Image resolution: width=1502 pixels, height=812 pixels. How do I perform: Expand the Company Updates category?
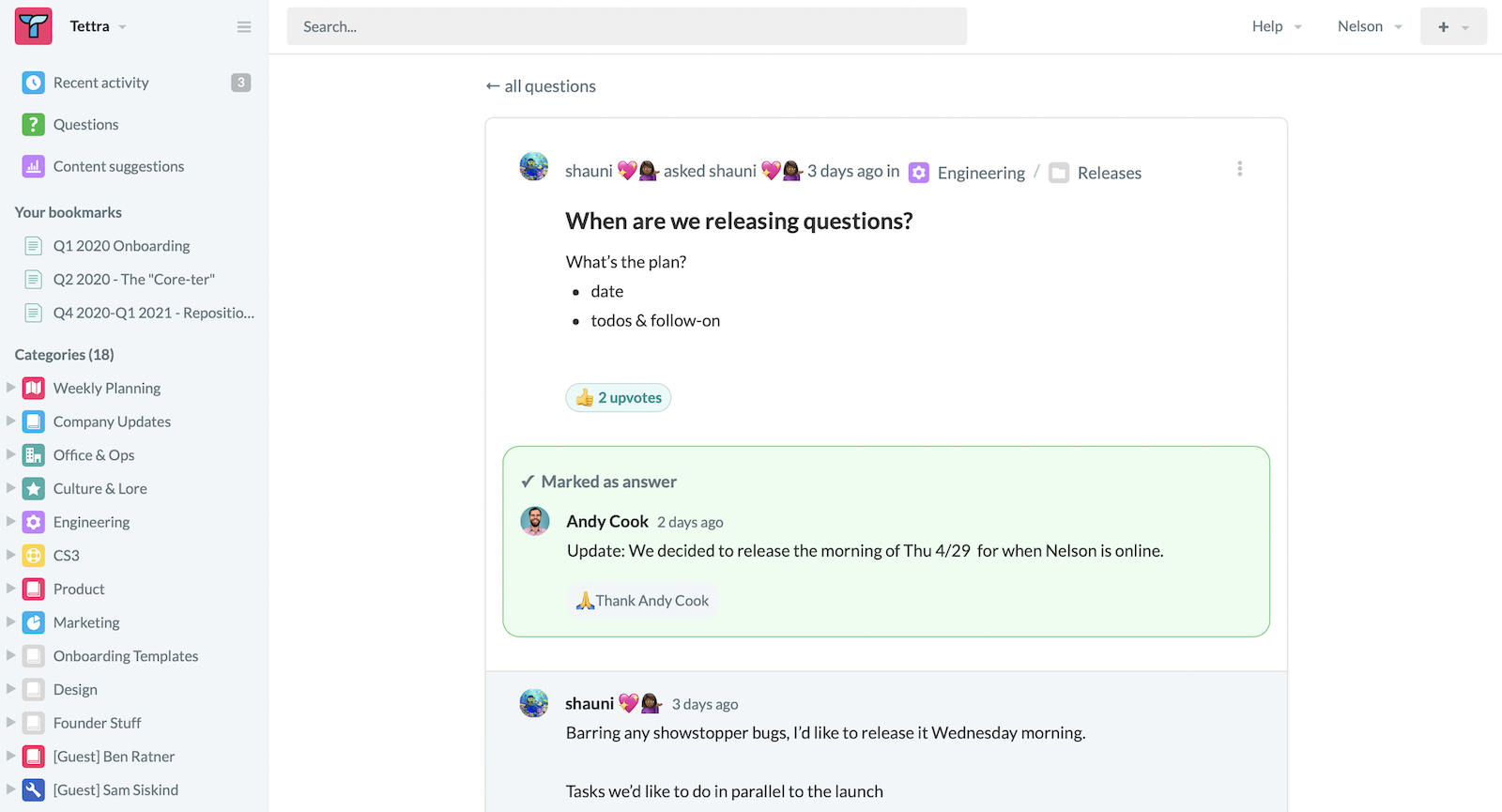coord(10,421)
